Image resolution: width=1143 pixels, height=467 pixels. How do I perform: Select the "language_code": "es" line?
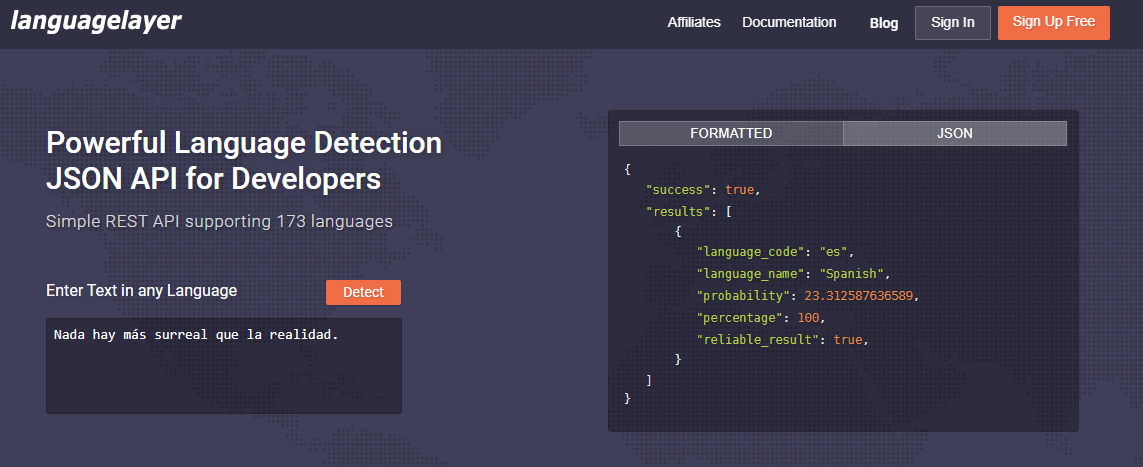pos(775,252)
